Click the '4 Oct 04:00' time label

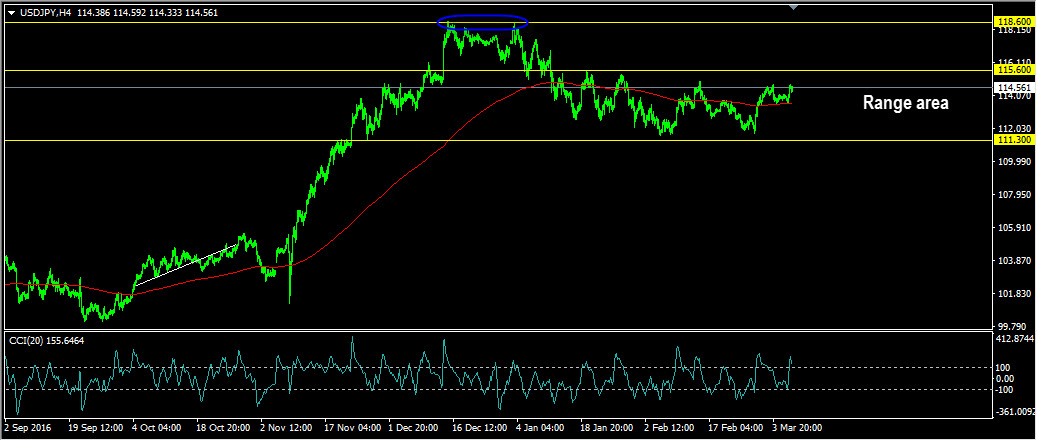click(157, 428)
